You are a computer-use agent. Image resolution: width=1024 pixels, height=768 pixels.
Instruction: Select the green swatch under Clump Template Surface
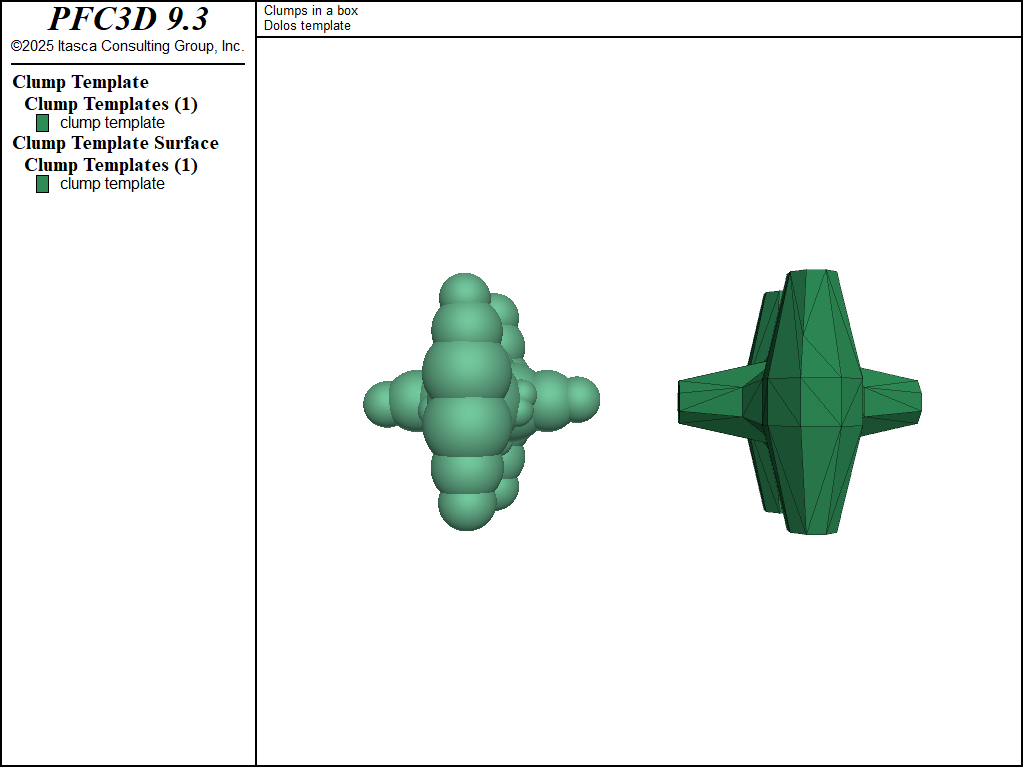click(42, 184)
